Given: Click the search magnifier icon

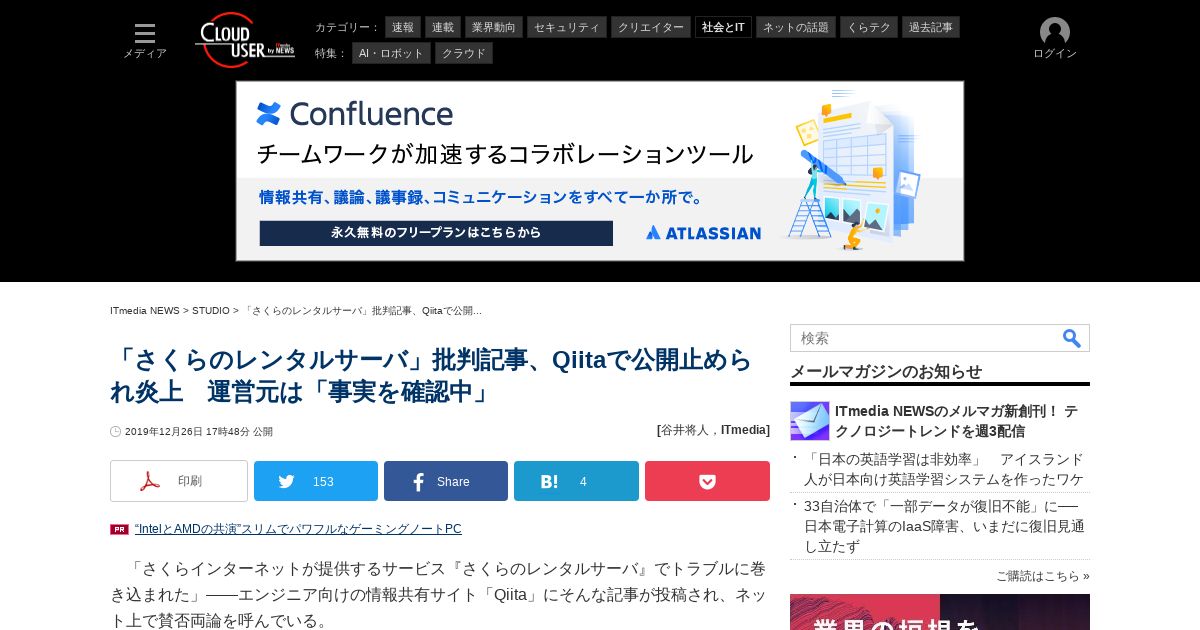Looking at the screenshot, I should click(x=1072, y=338).
